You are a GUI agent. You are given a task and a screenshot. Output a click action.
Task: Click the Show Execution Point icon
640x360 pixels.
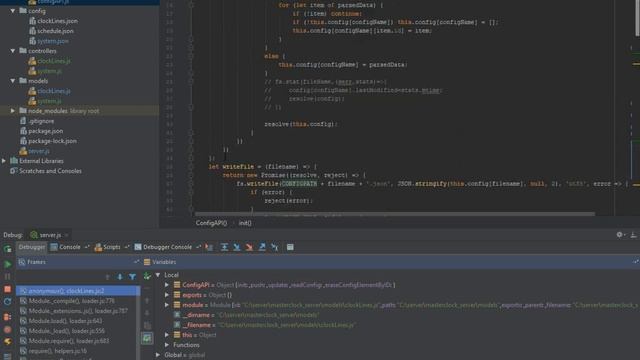coord(209,247)
